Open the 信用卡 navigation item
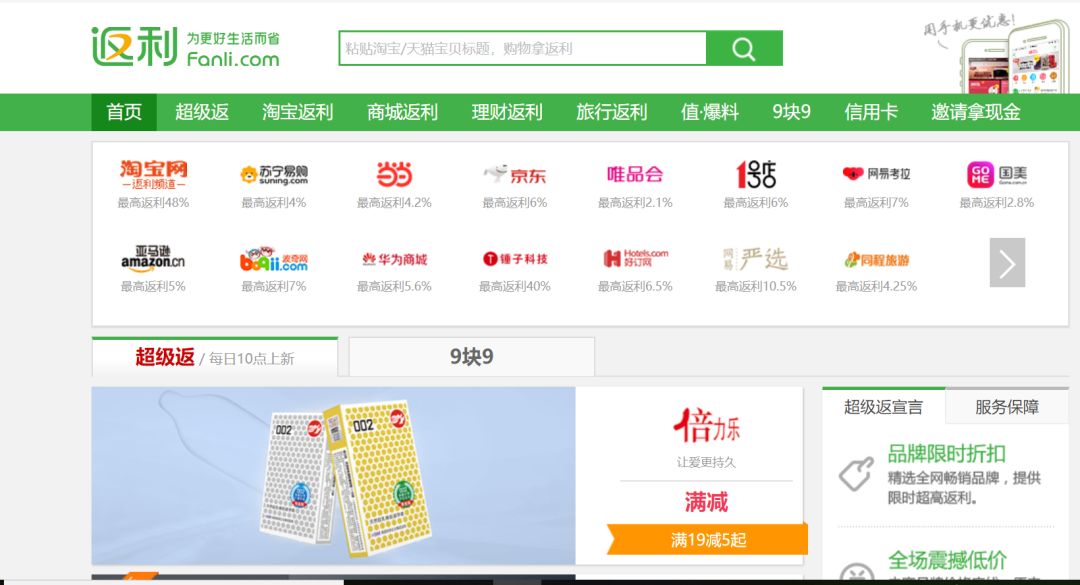This screenshot has height=585, width=1080. [871, 112]
